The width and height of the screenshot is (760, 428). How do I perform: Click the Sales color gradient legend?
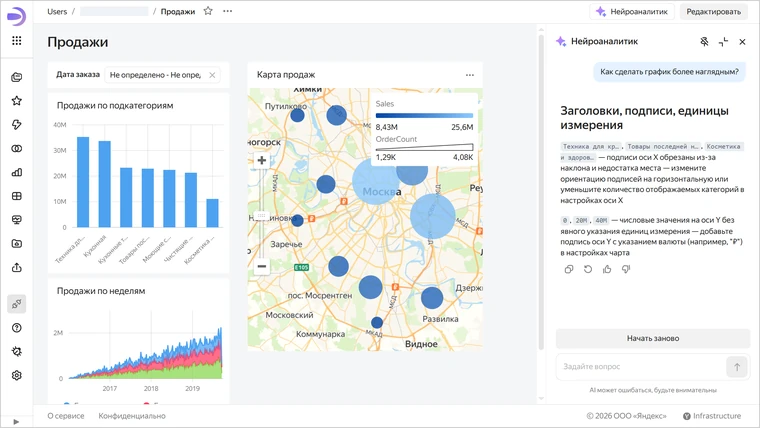(x=424, y=115)
